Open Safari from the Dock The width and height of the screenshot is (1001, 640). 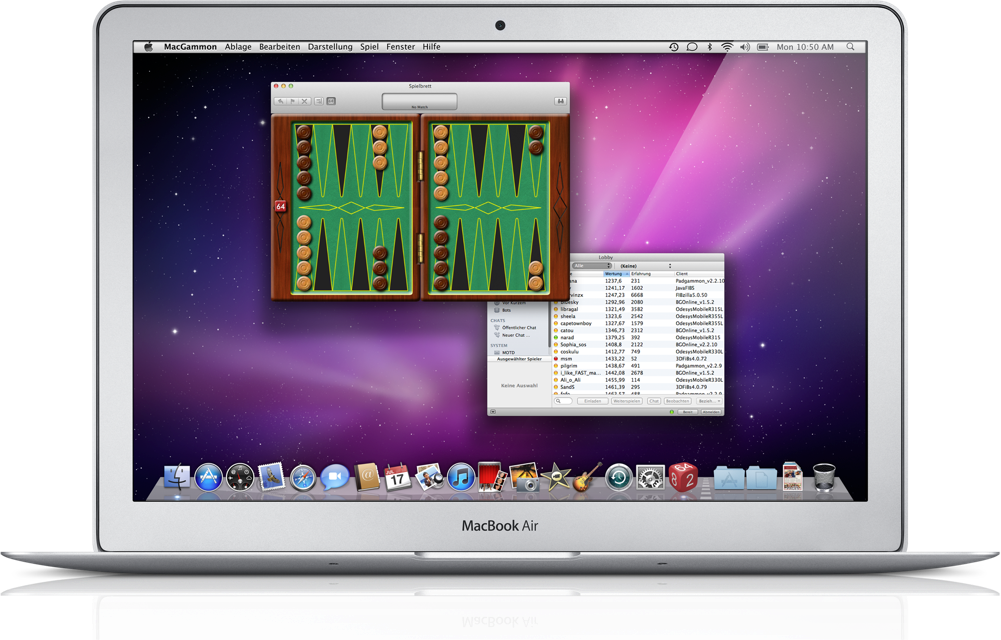(303, 477)
